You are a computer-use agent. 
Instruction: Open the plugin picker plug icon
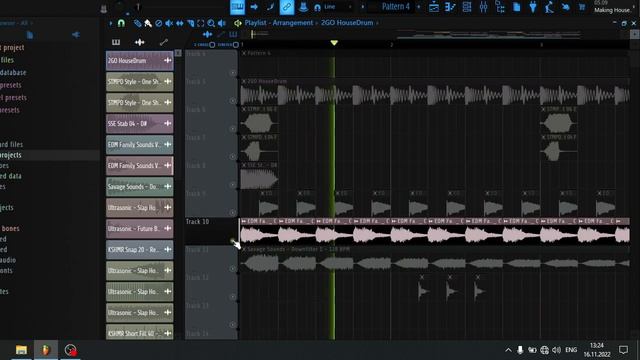pos(533,7)
